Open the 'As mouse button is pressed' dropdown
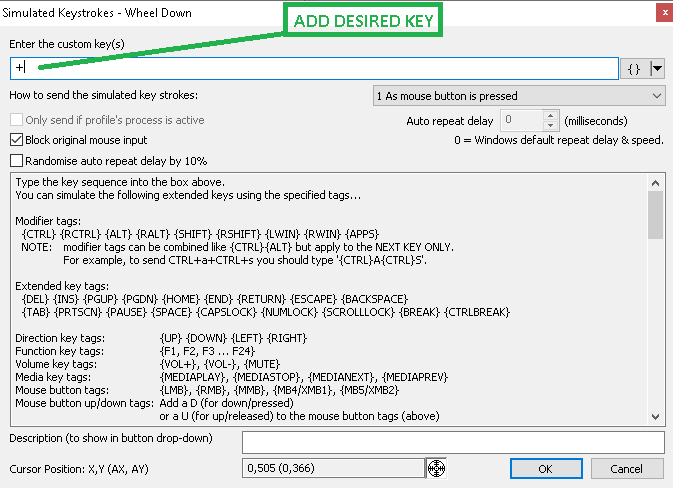The image size is (673, 488). [519, 96]
